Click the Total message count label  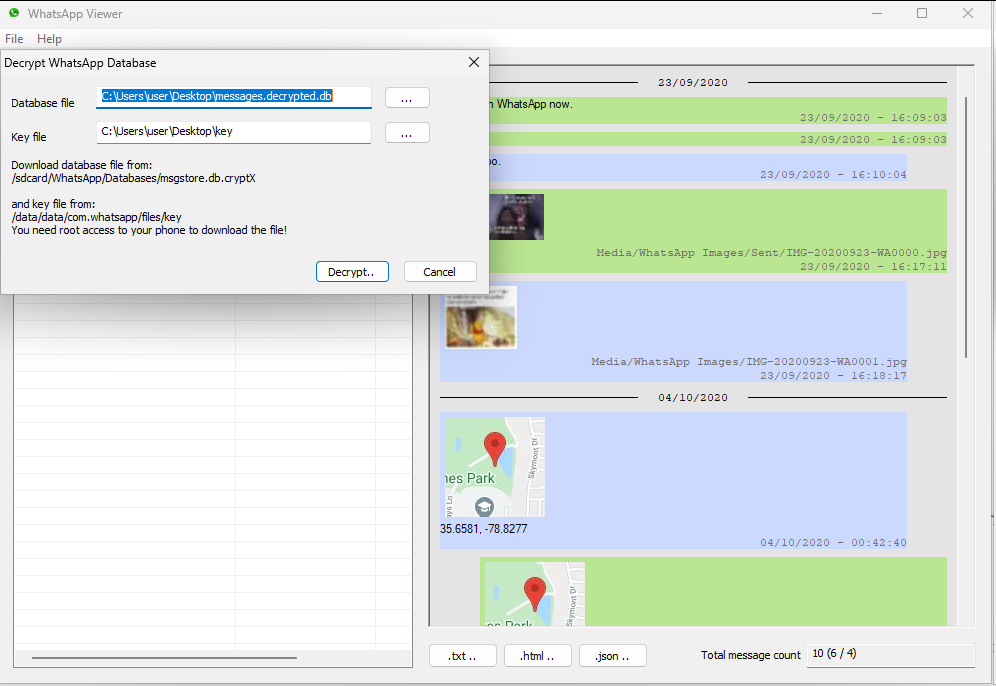[x=751, y=655]
